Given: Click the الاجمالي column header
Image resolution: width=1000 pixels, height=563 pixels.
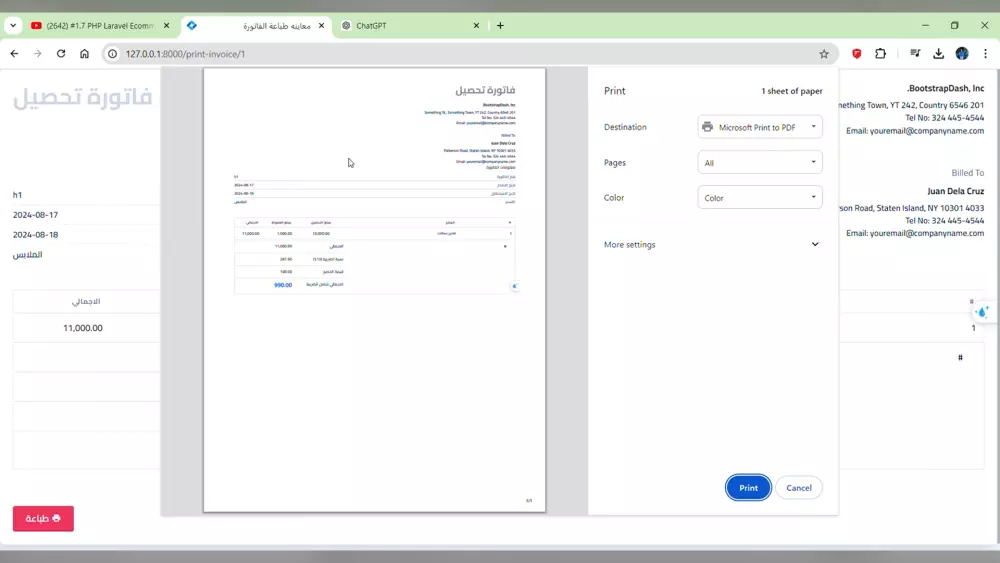Looking at the screenshot, I should click(x=85, y=301).
